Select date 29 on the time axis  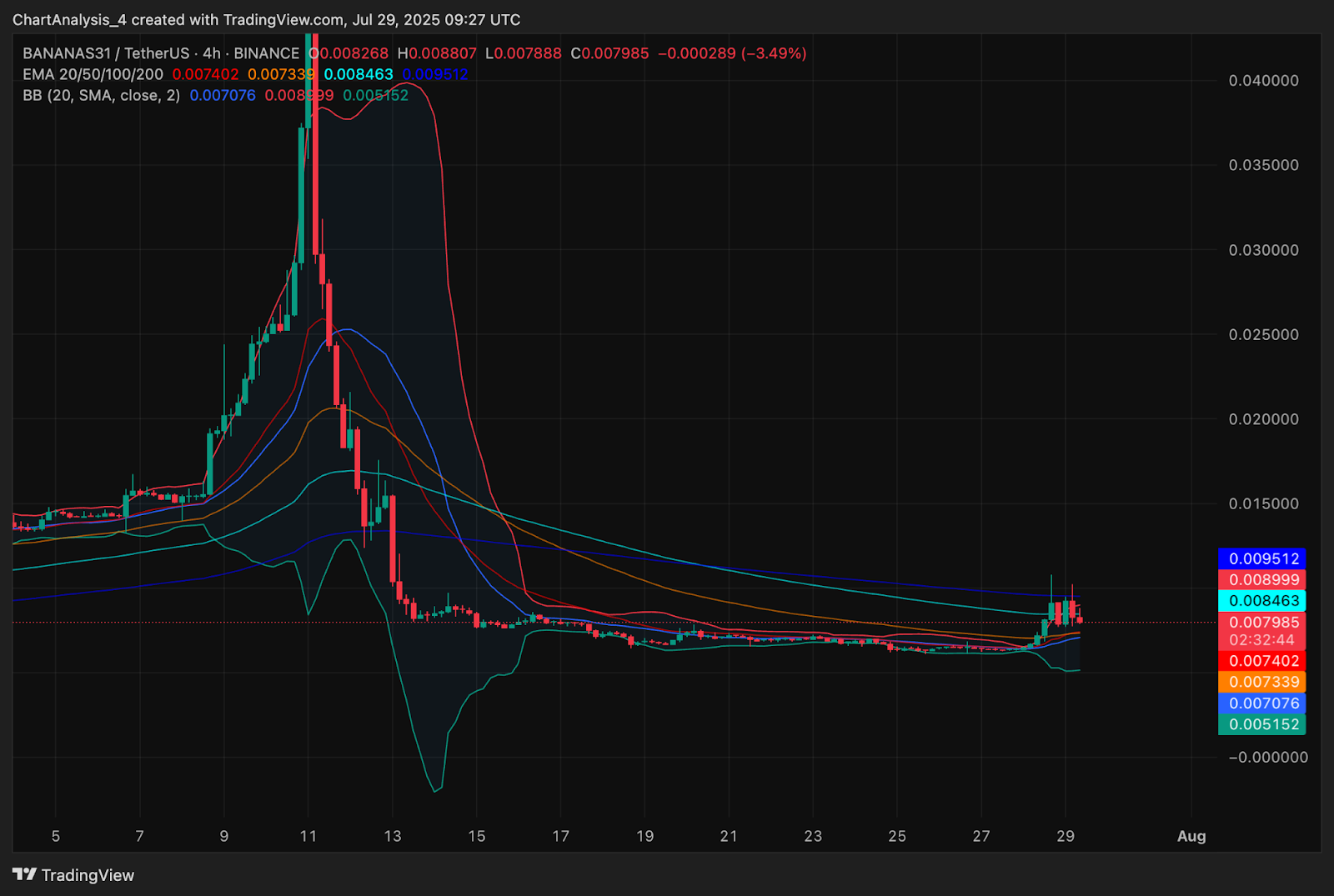click(x=1066, y=836)
